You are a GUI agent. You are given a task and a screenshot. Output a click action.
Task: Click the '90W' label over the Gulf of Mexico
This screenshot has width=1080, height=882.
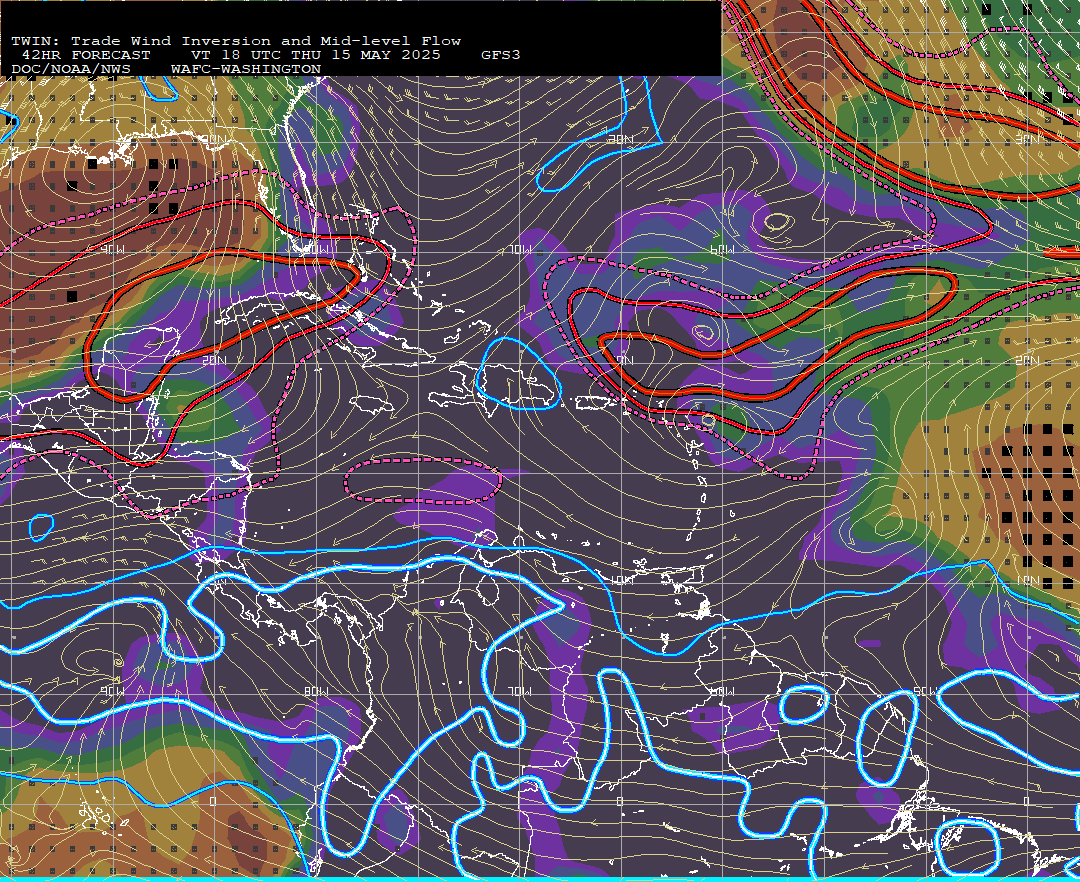point(112,250)
